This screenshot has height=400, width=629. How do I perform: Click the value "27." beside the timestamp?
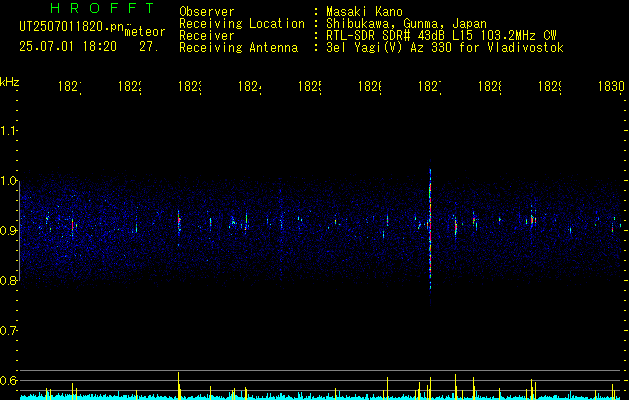coord(149,47)
